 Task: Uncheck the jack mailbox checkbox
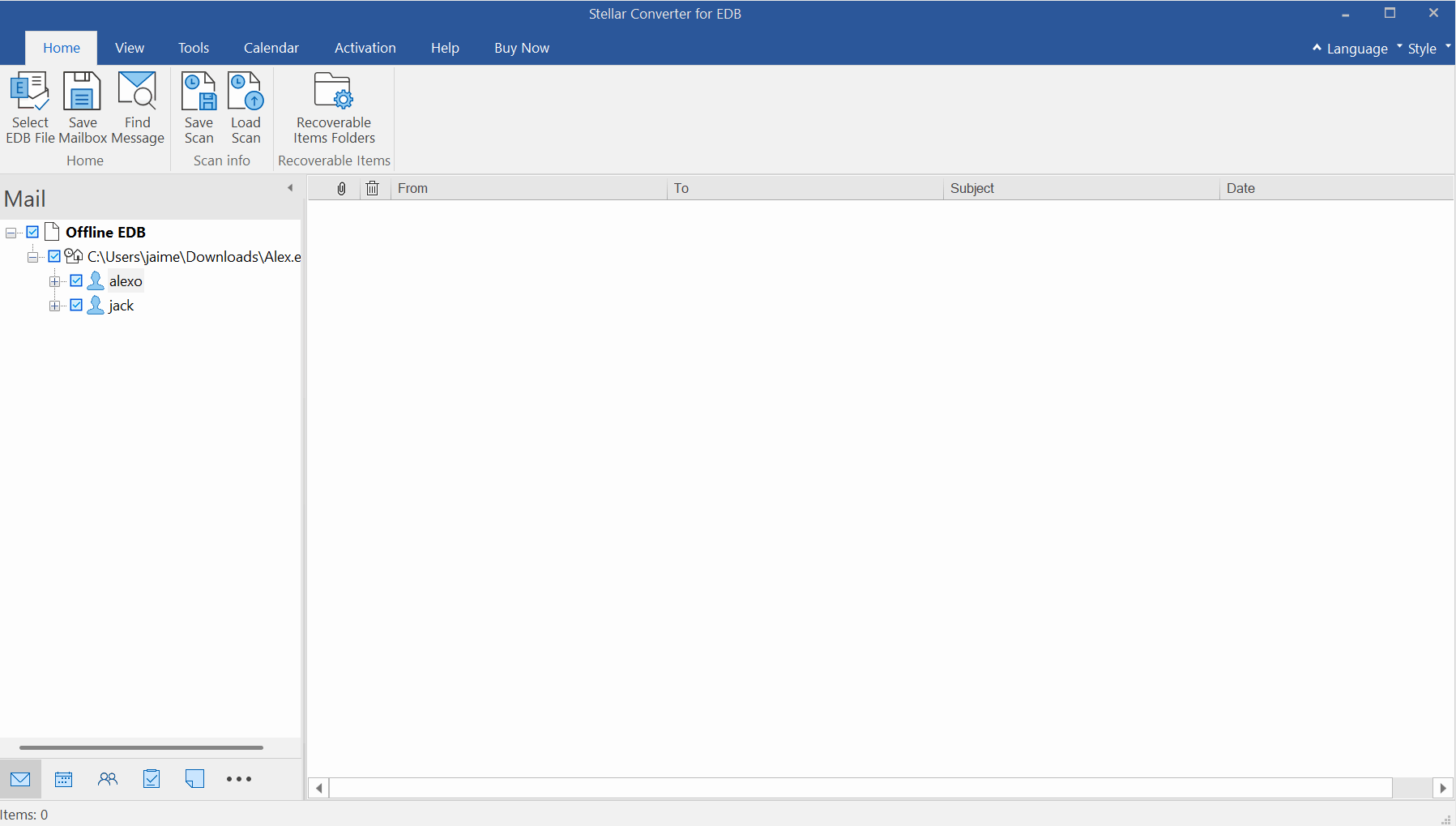(x=76, y=305)
